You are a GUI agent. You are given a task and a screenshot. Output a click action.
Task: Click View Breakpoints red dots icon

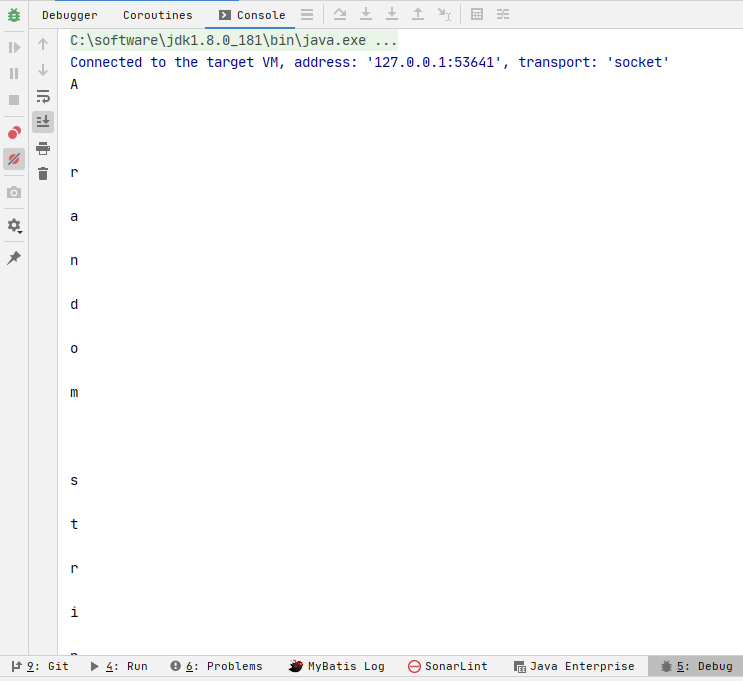click(x=14, y=133)
